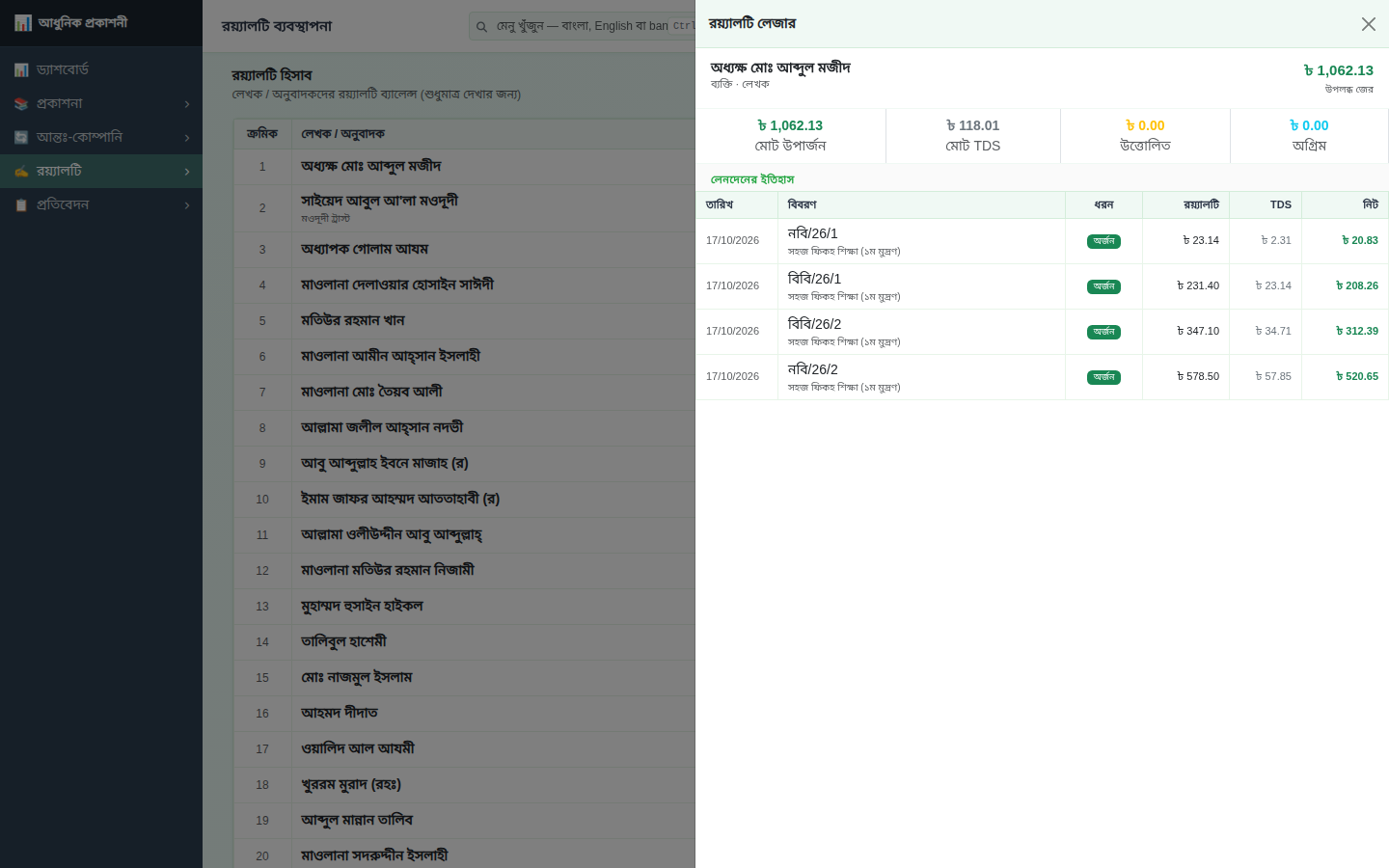Click the উত্তোলিত ৳ 0.00 card
The image size is (1389, 868).
pyautogui.click(x=1145, y=136)
